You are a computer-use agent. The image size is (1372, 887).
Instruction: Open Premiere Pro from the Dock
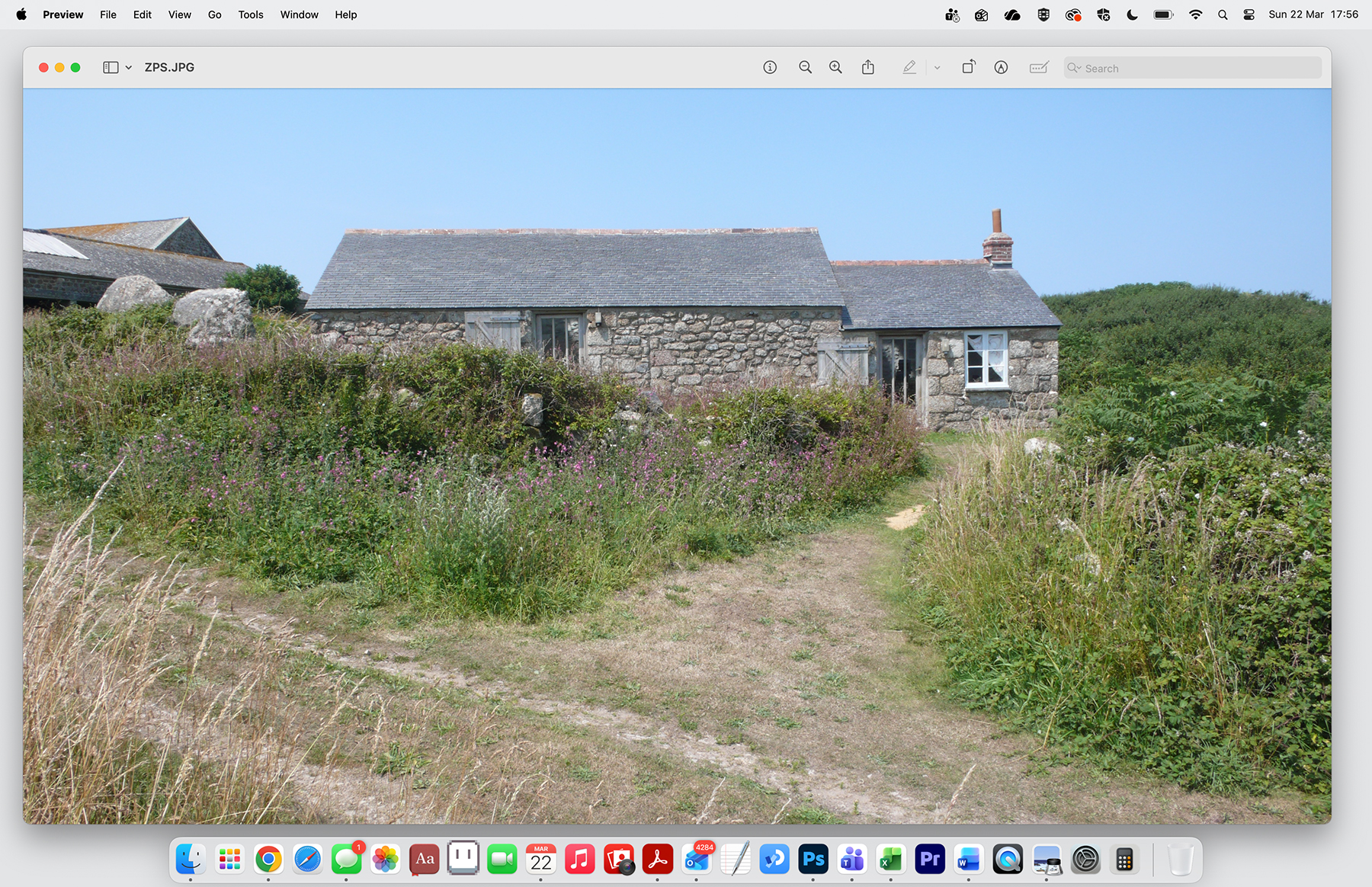pos(929,859)
